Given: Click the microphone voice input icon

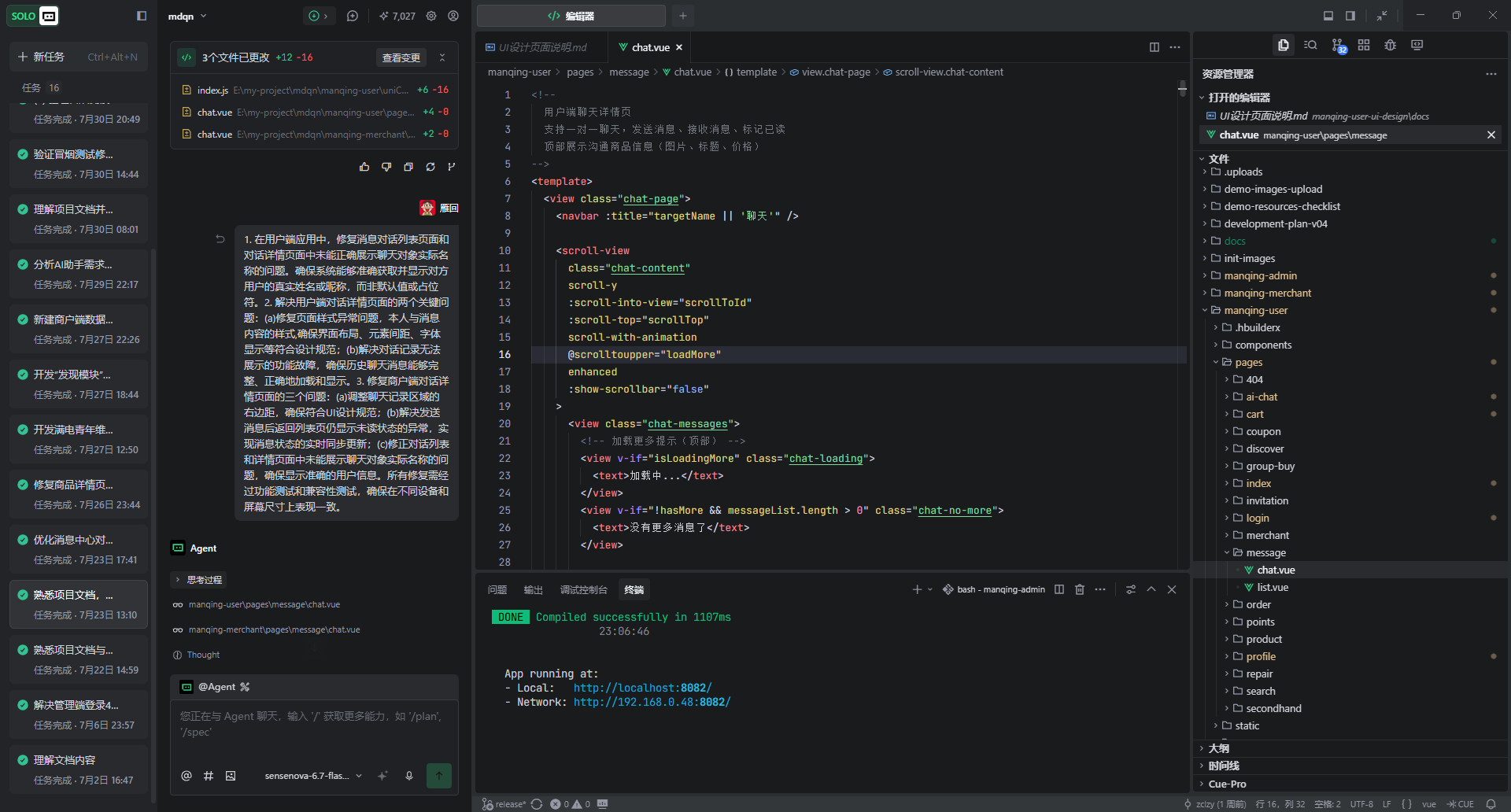Looking at the screenshot, I should (409, 776).
